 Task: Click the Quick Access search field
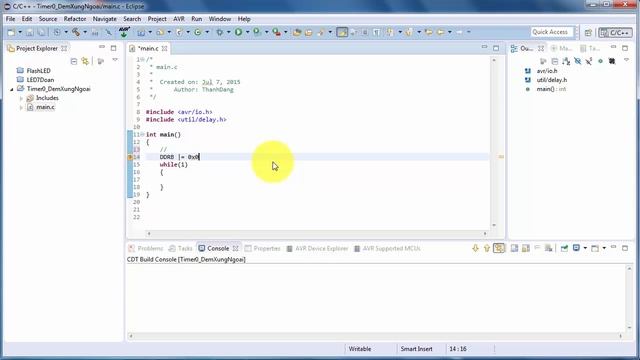click(552, 32)
